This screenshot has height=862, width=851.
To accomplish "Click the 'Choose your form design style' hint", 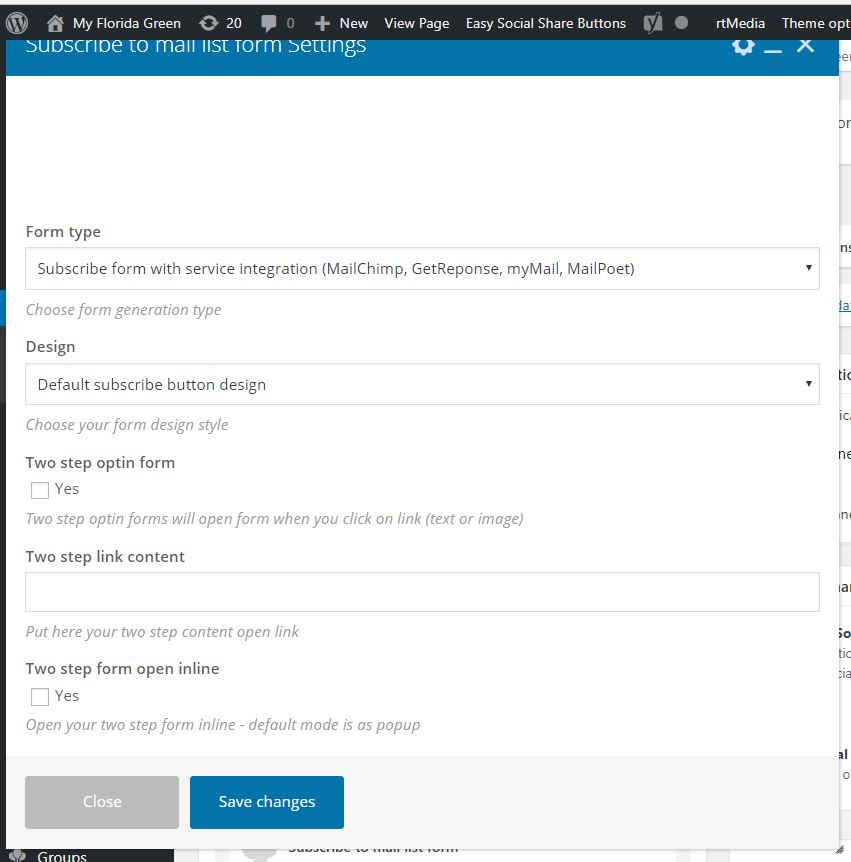I will click(x=127, y=425).
